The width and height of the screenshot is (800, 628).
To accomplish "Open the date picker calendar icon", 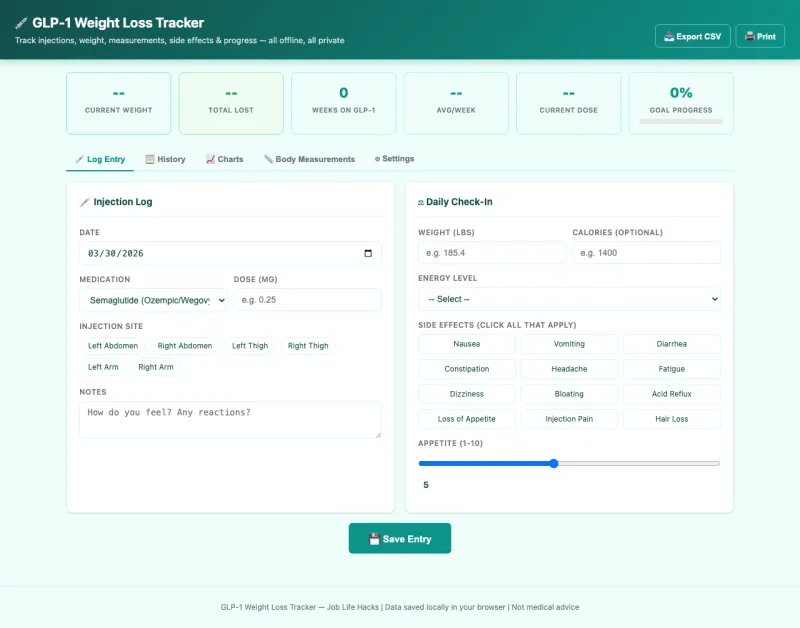I will [x=368, y=254].
